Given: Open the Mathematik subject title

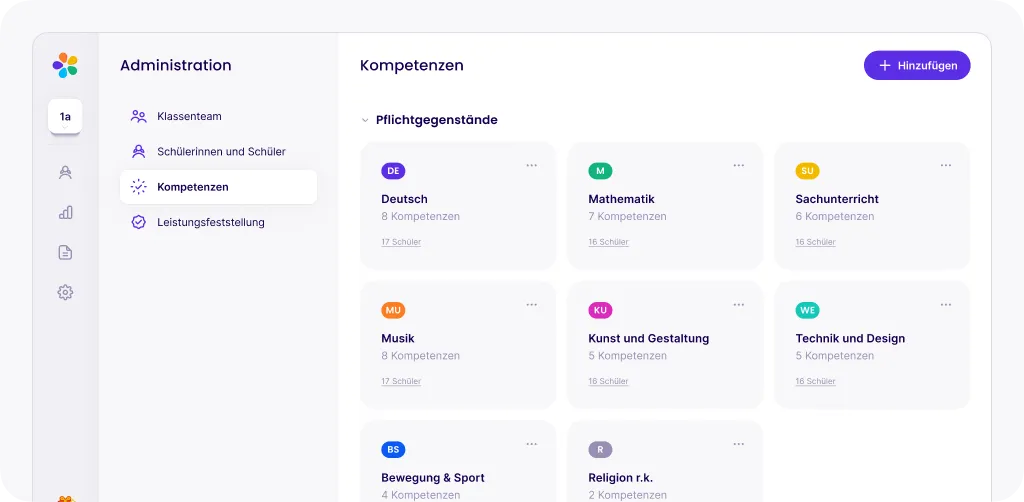Looking at the screenshot, I should [621, 199].
